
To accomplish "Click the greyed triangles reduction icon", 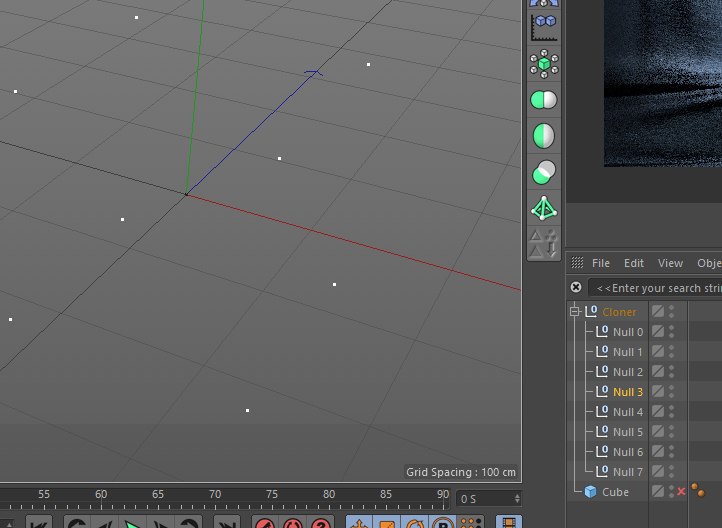I will coord(544,243).
